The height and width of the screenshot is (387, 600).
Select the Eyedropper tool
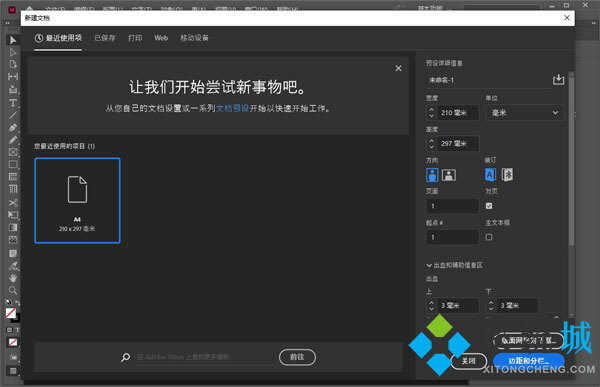tap(13, 266)
